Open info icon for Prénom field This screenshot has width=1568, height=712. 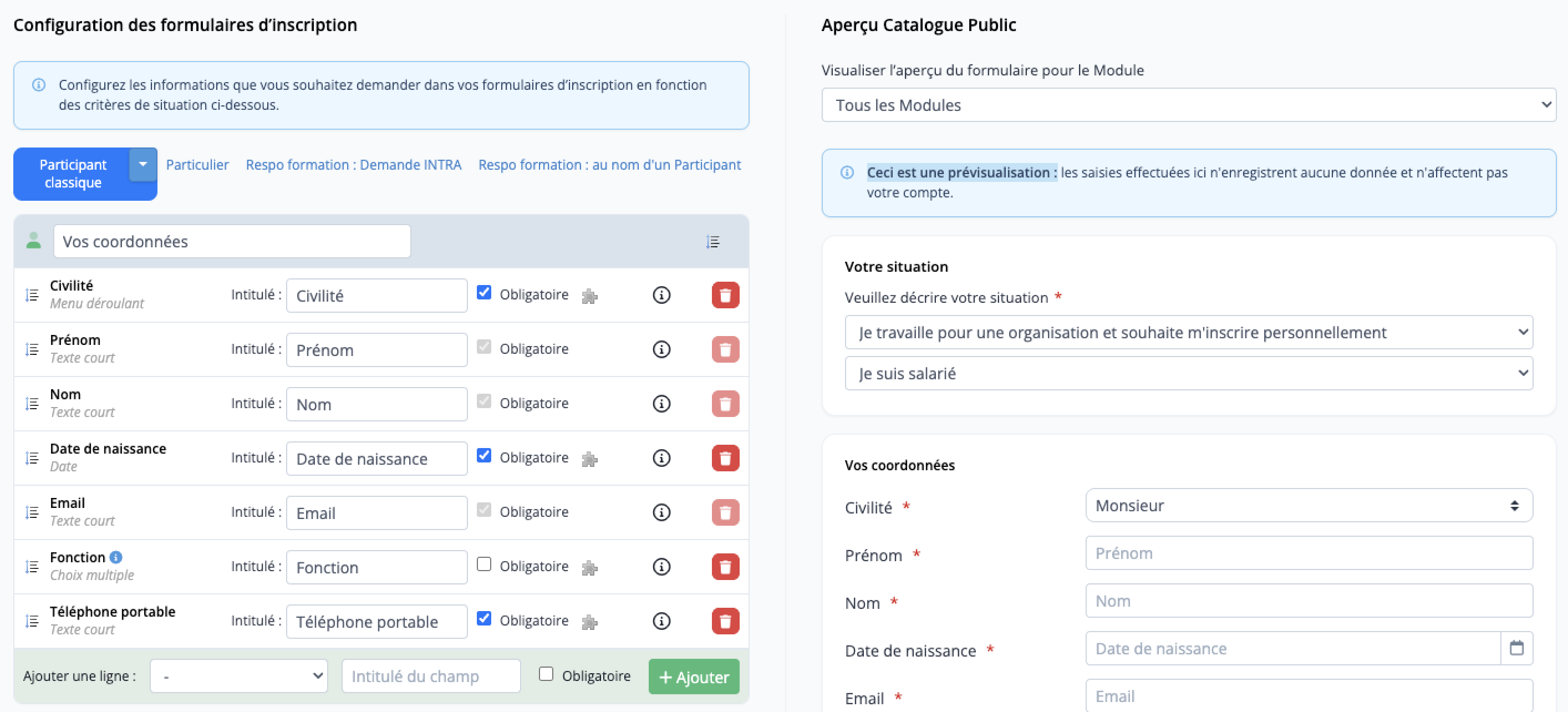click(x=661, y=349)
